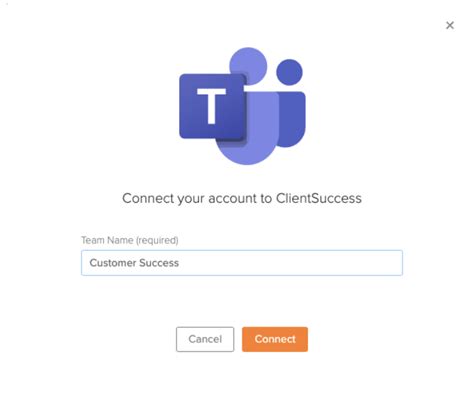Image resolution: width=474 pixels, height=400 pixels.
Task: Click the (required) hint text
Action: (157, 240)
